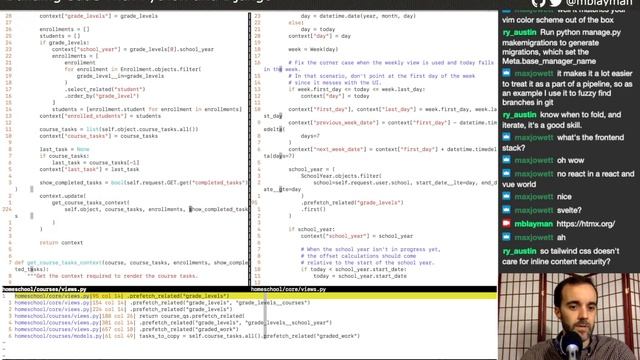640x360 pixels.
Task: Open the https://htmx.org/ link in chat
Action: pos(585,224)
